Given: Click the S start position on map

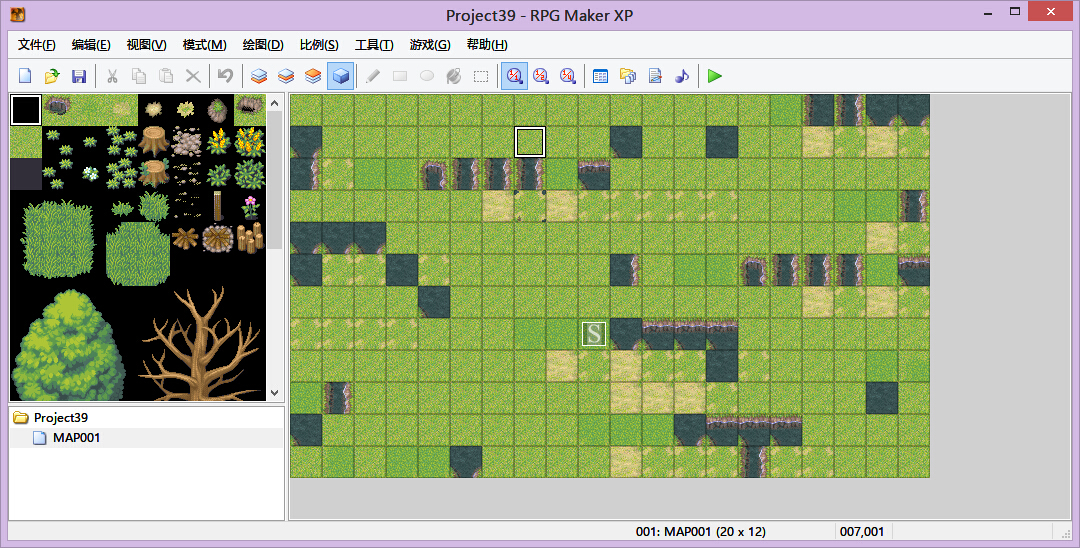Looking at the screenshot, I should click(x=594, y=334).
